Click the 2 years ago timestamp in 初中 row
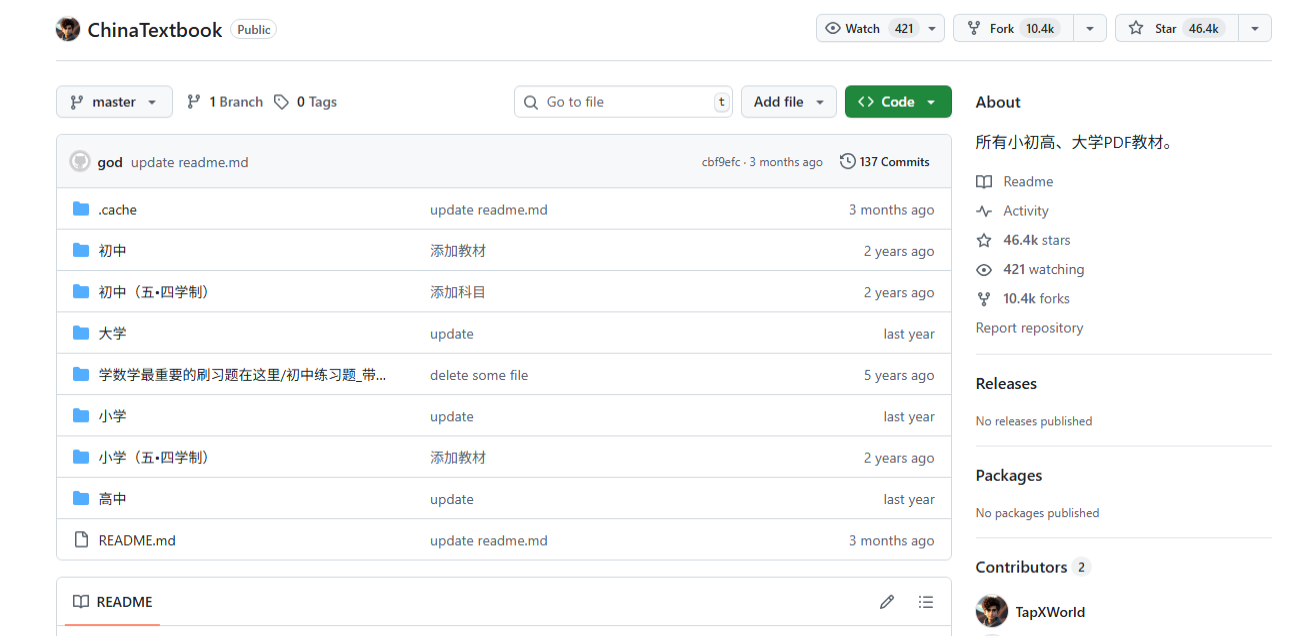The height and width of the screenshot is (636, 1305). click(x=899, y=251)
